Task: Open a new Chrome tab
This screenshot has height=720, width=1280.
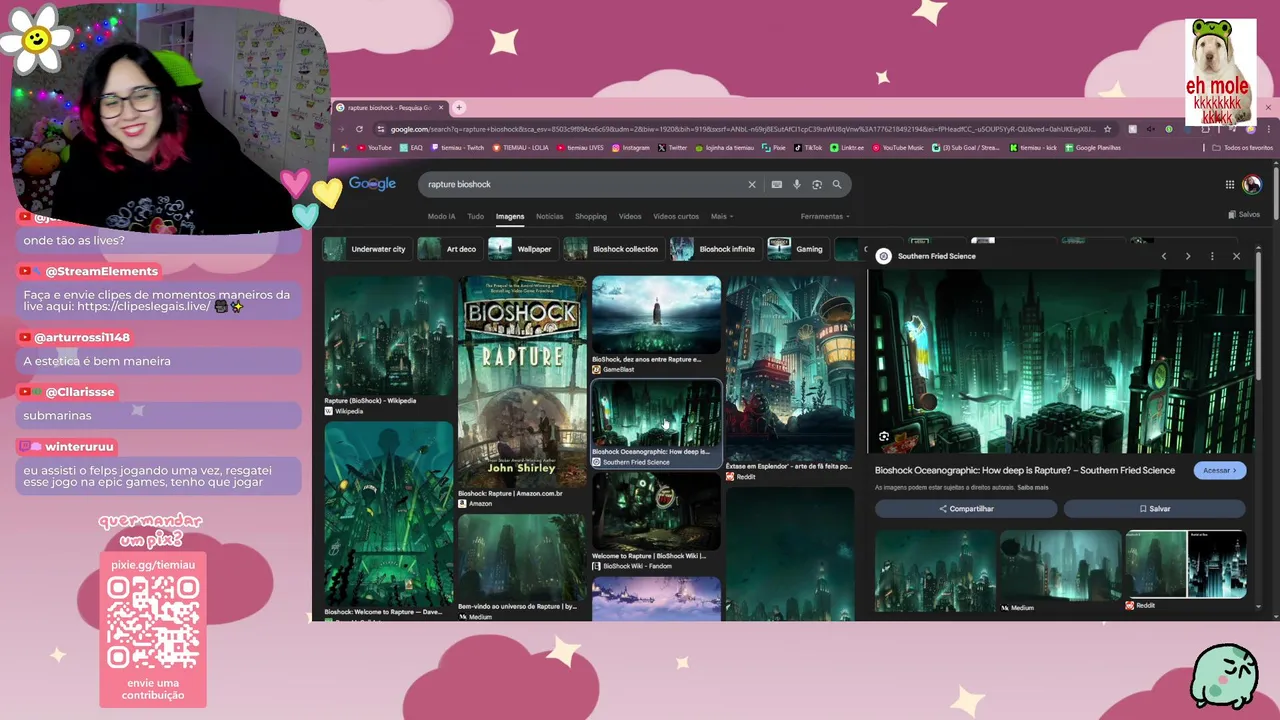Action: 459,107
